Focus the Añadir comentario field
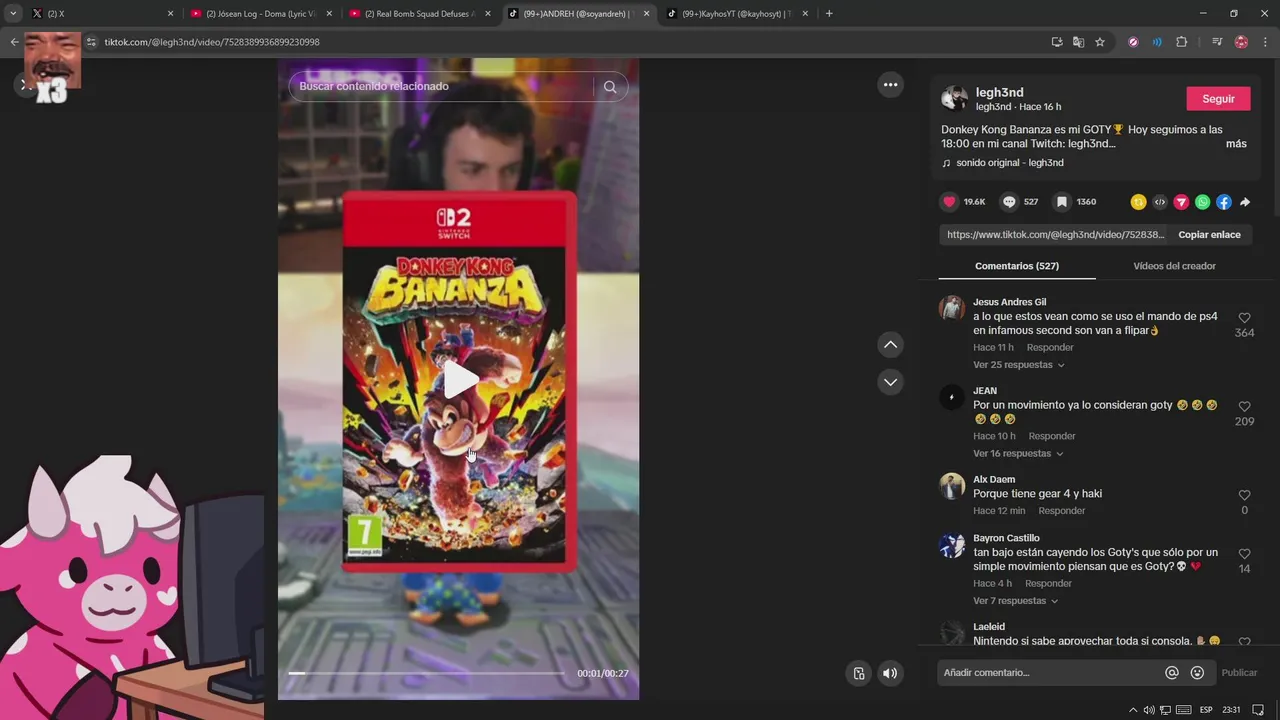This screenshot has height=720, width=1280. [x=1050, y=673]
